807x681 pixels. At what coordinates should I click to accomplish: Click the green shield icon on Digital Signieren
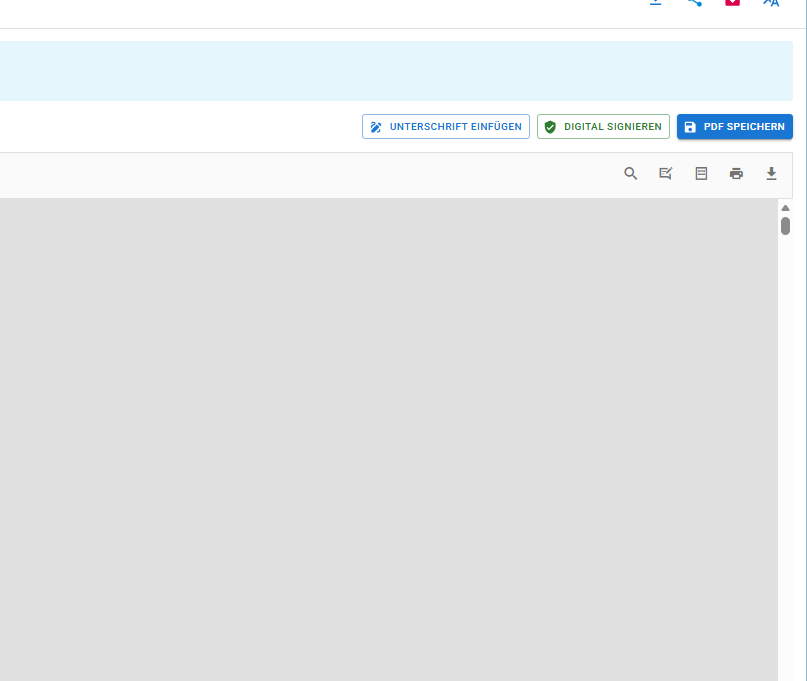550,127
